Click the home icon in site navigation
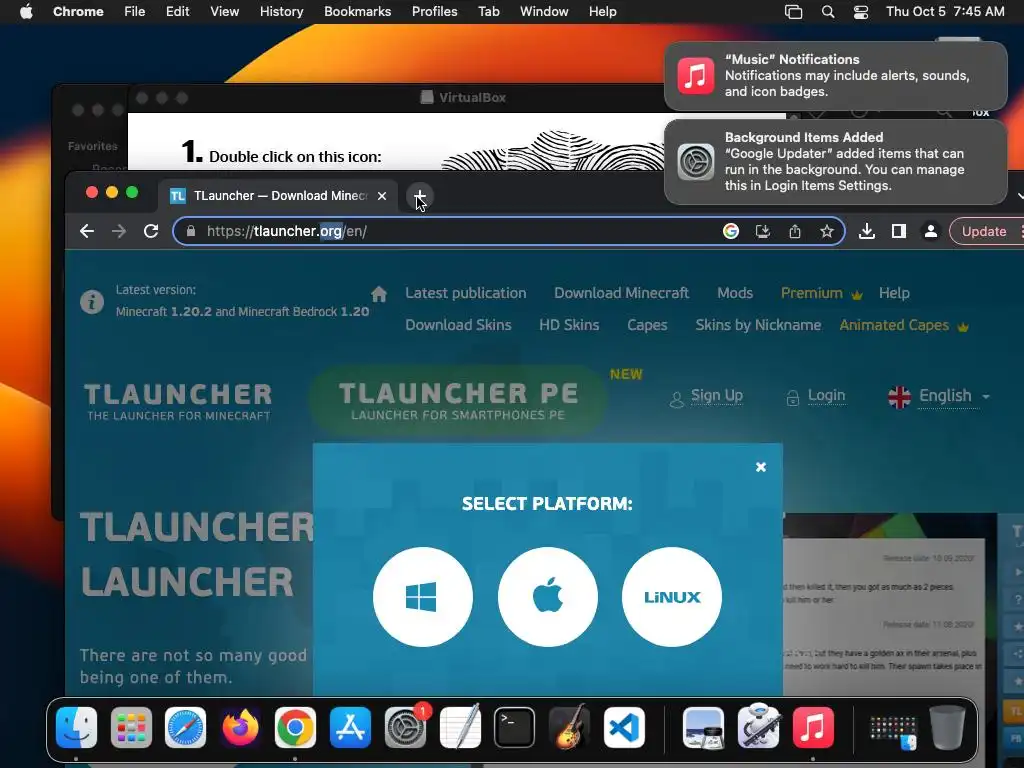 pos(379,294)
